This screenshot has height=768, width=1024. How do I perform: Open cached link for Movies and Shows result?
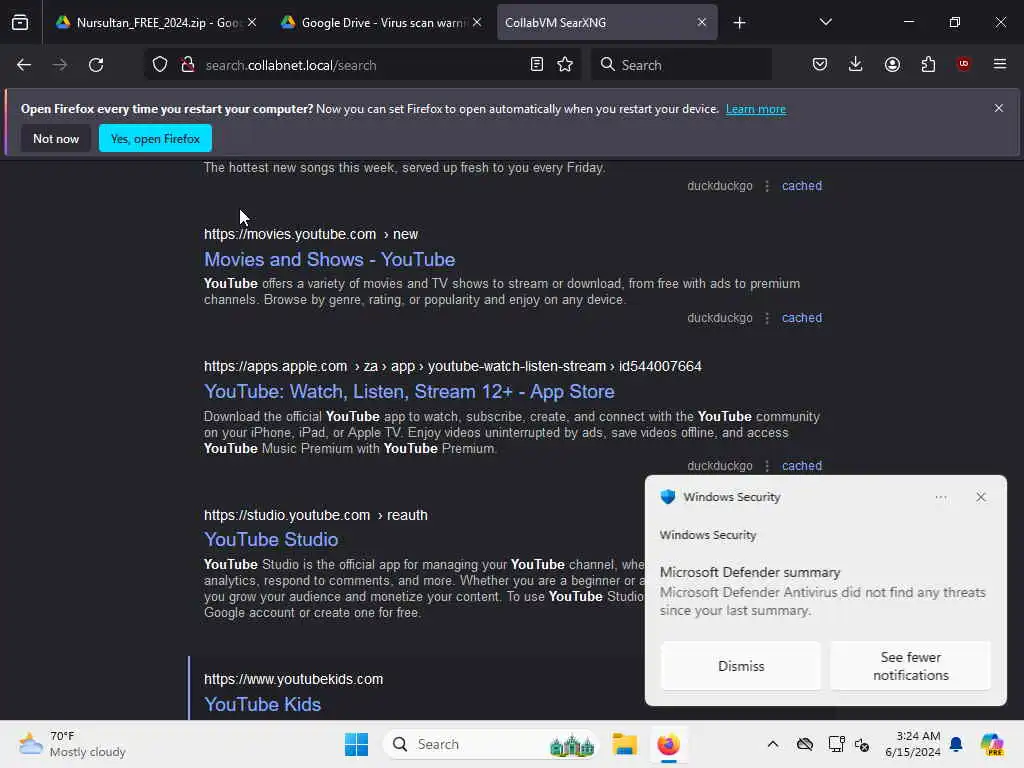coord(802,318)
